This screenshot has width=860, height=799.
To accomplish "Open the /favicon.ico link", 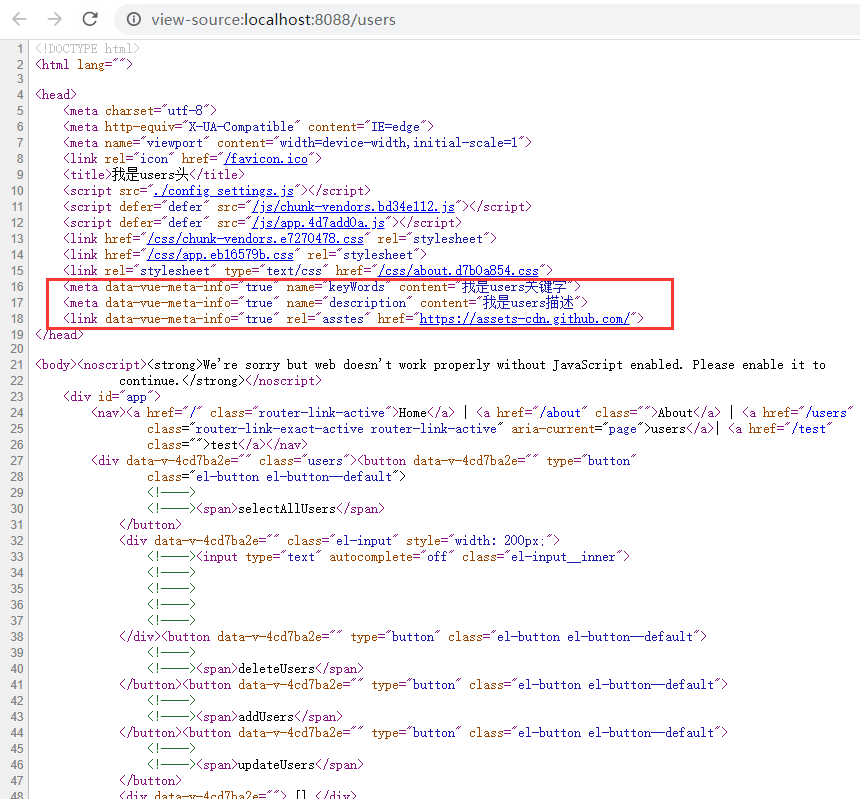I will (265, 158).
